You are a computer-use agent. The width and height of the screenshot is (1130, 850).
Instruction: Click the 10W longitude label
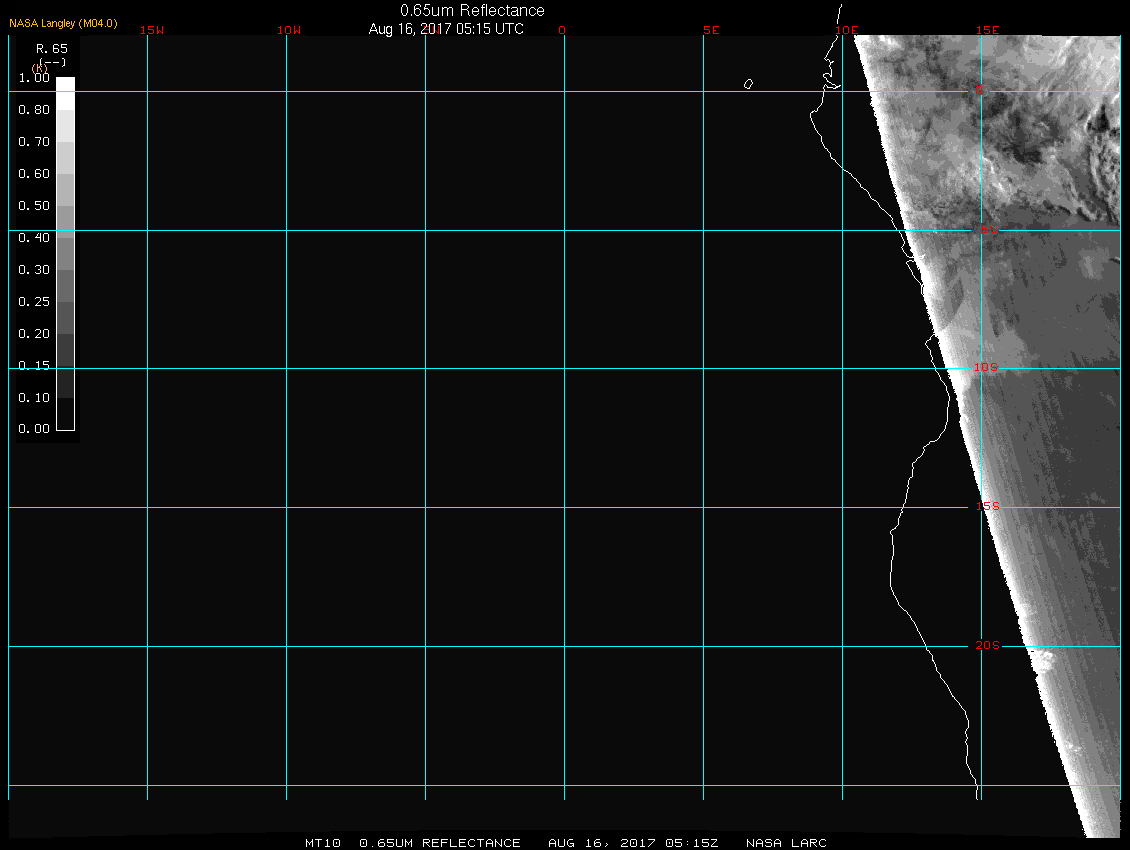point(289,30)
